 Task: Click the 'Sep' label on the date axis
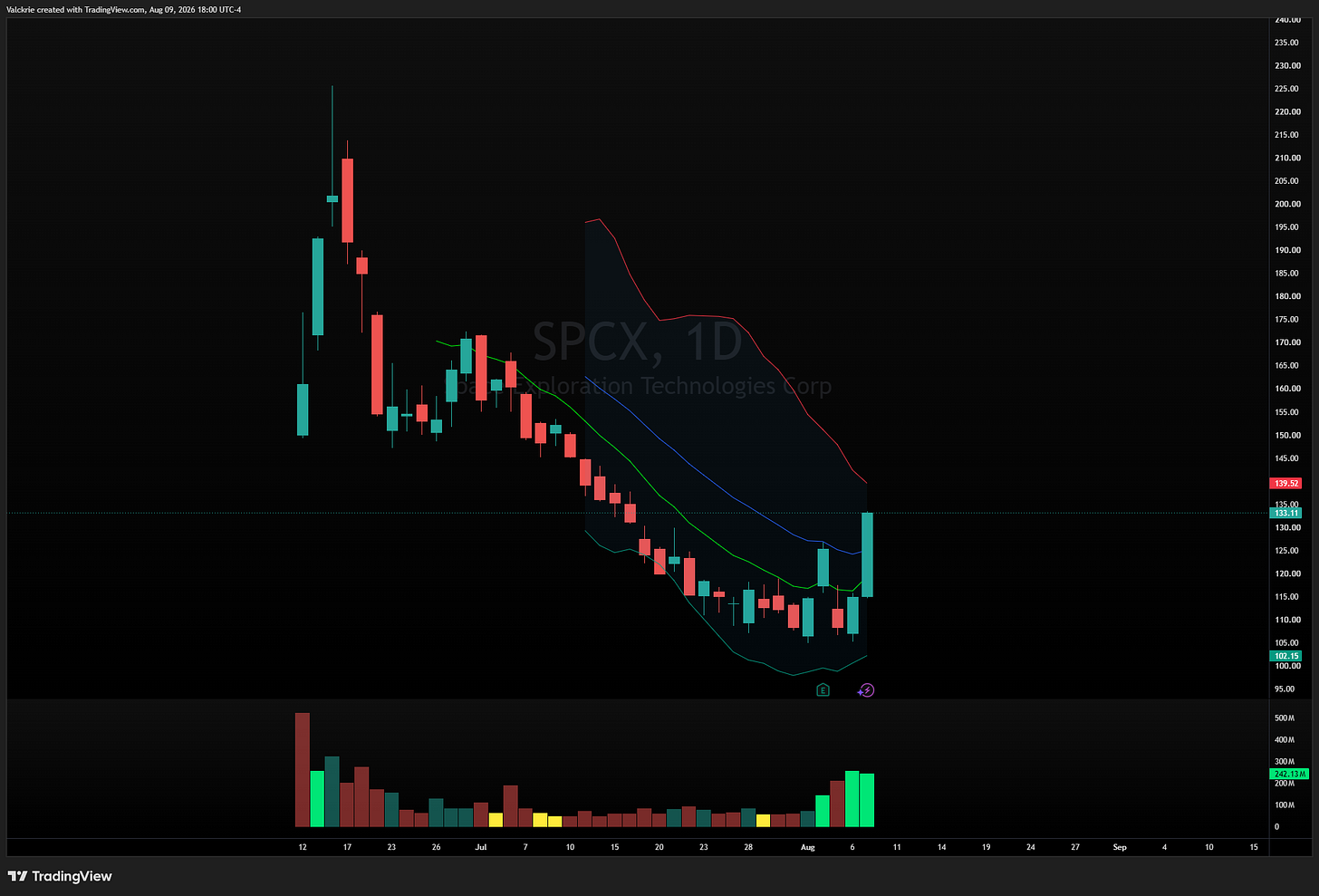[1120, 848]
